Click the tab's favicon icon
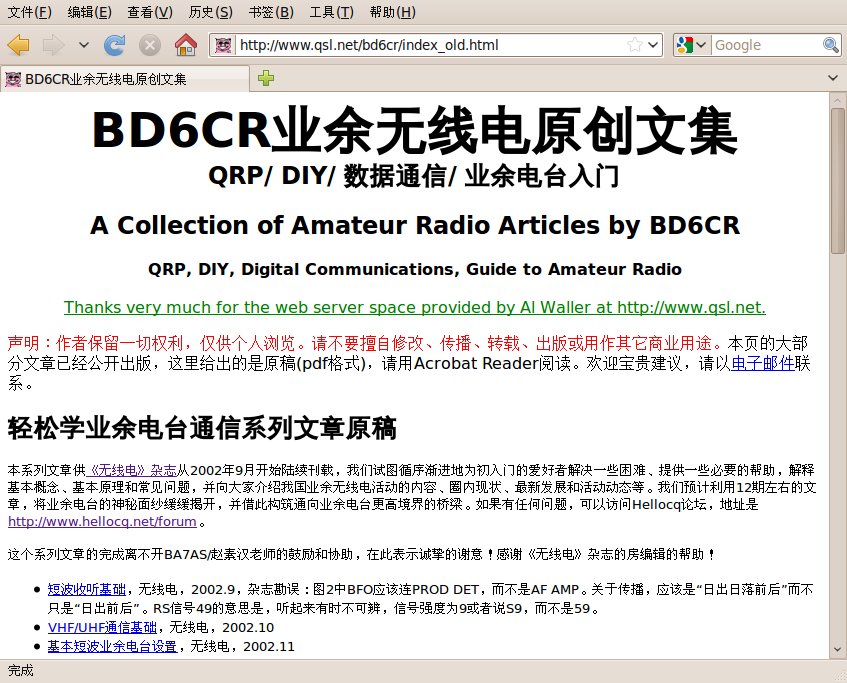Screen dimensions: 847x683 click(13, 79)
